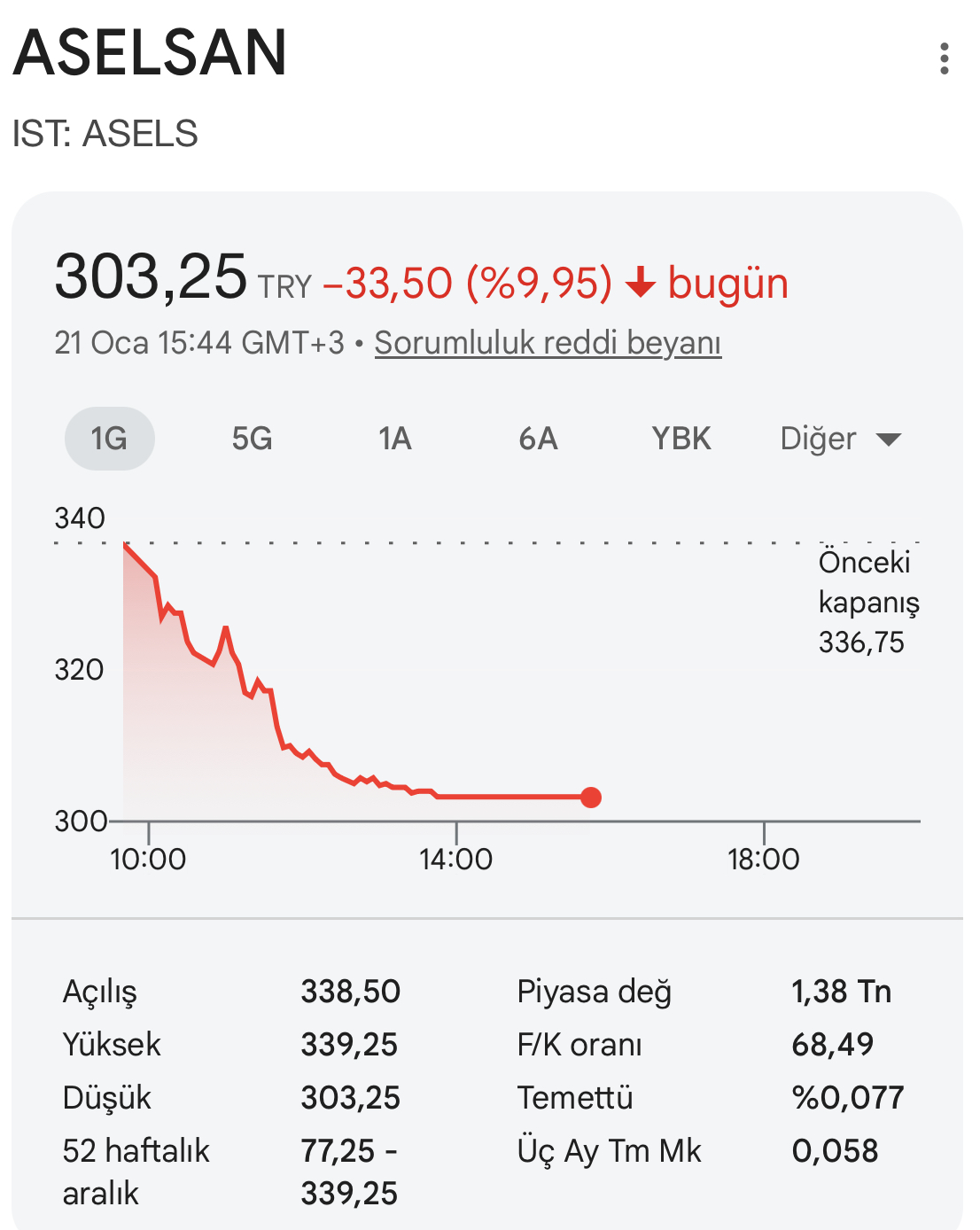
Task: Click the 303,25 current price value
Action: coord(151,276)
